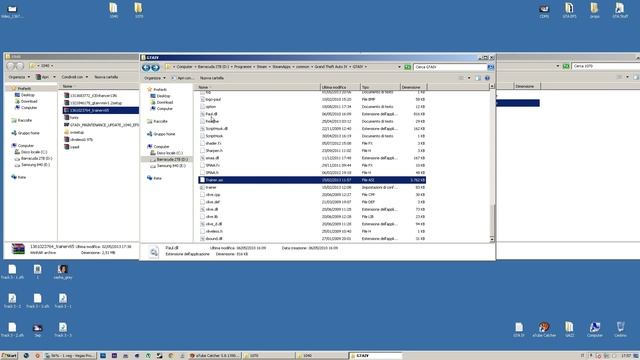The image size is (640, 360).
Task: Toggle the preview pane icon in GTAIV window
Action: pyautogui.click(x=478, y=78)
